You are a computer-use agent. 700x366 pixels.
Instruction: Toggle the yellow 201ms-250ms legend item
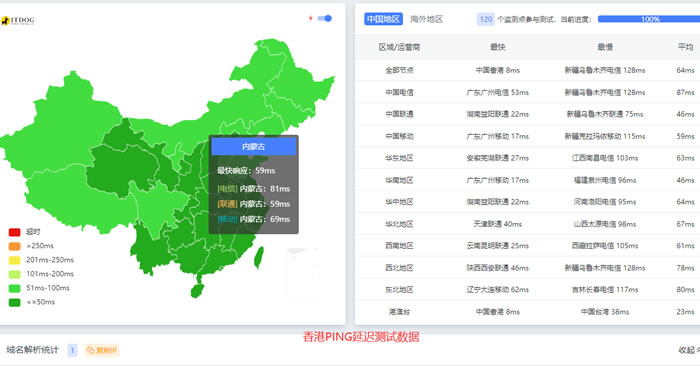(x=41, y=260)
